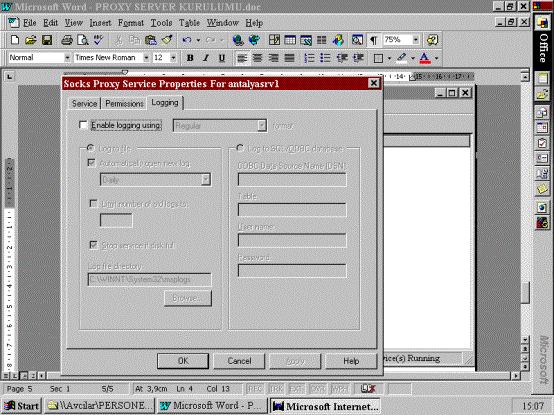
Task: Open the Table menu
Action: pyautogui.click(x=189, y=23)
